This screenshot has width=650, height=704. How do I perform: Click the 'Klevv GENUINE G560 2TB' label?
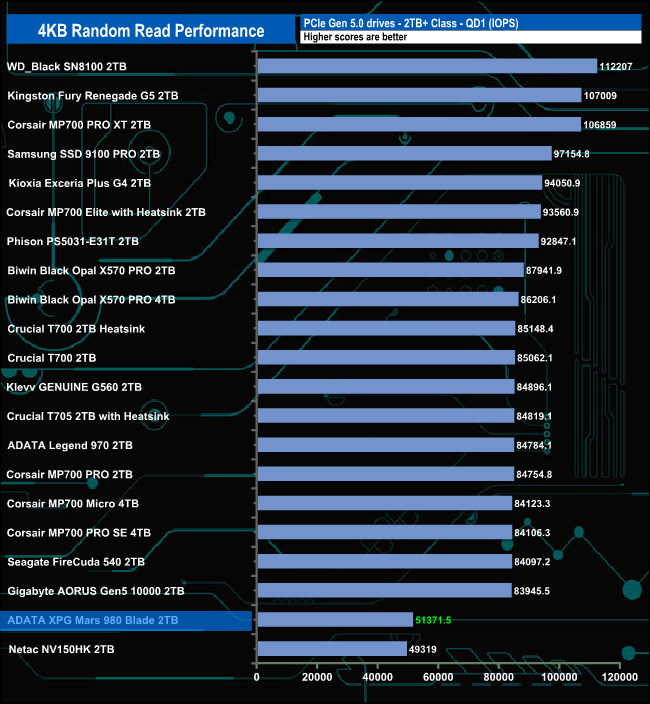tap(74, 387)
